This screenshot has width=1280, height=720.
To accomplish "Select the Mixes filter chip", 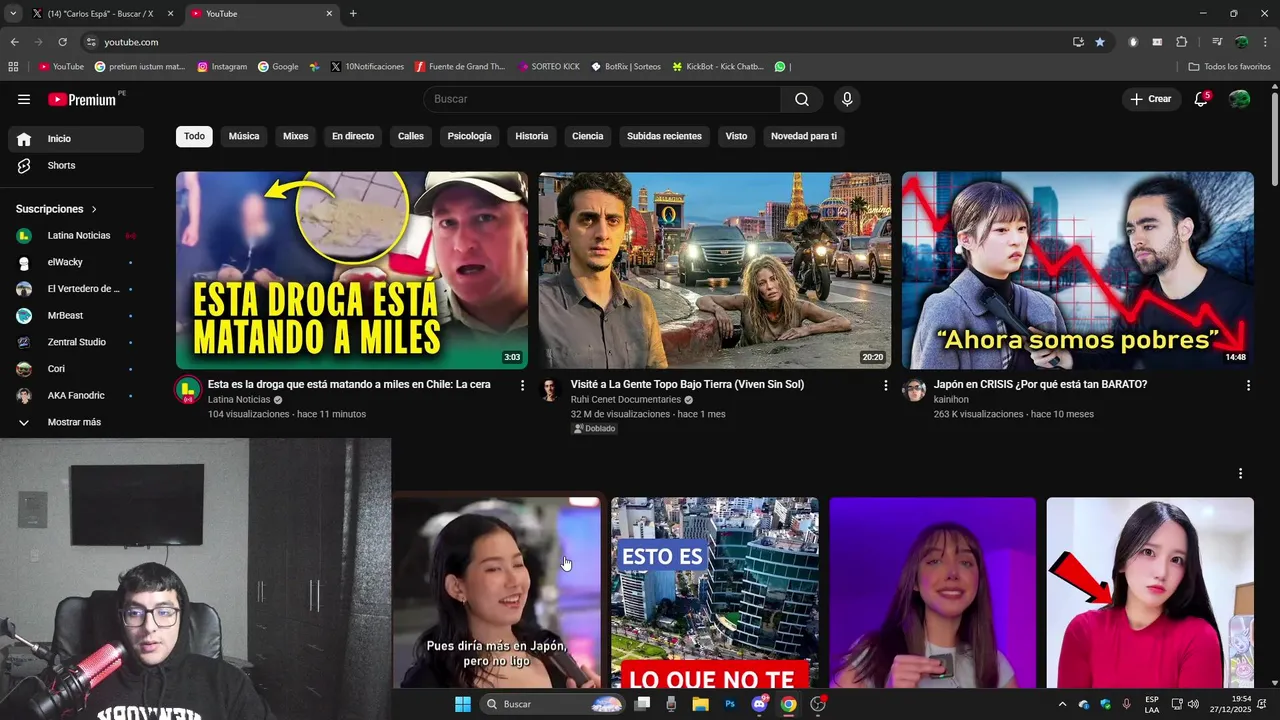I will click(x=296, y=136).
